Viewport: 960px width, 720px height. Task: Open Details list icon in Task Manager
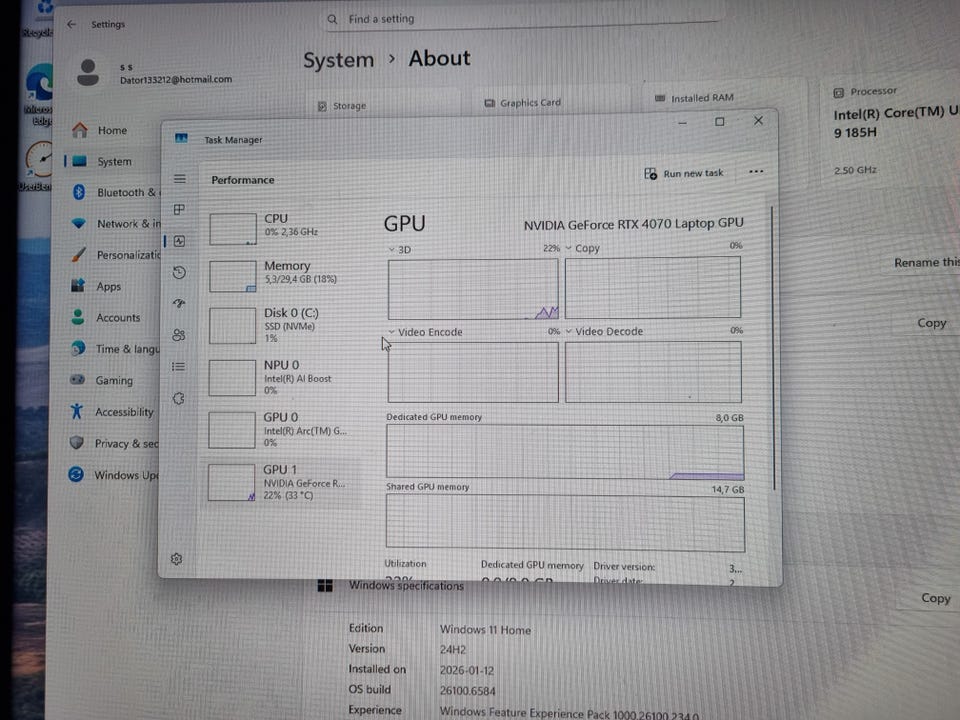178,366
